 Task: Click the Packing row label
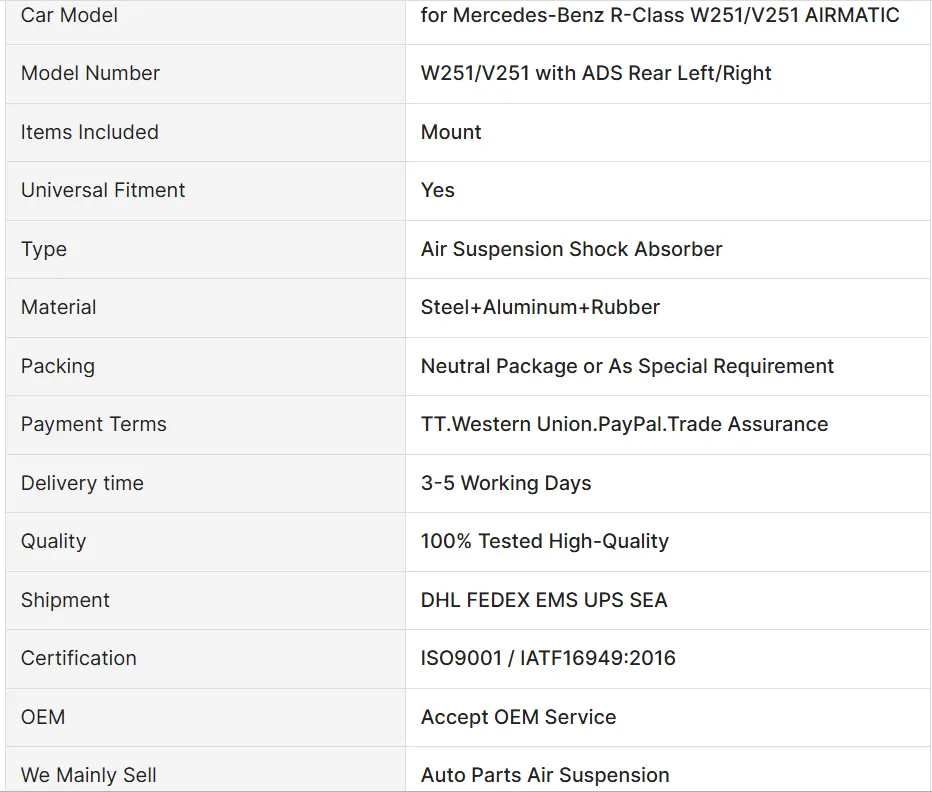point(58,366)
